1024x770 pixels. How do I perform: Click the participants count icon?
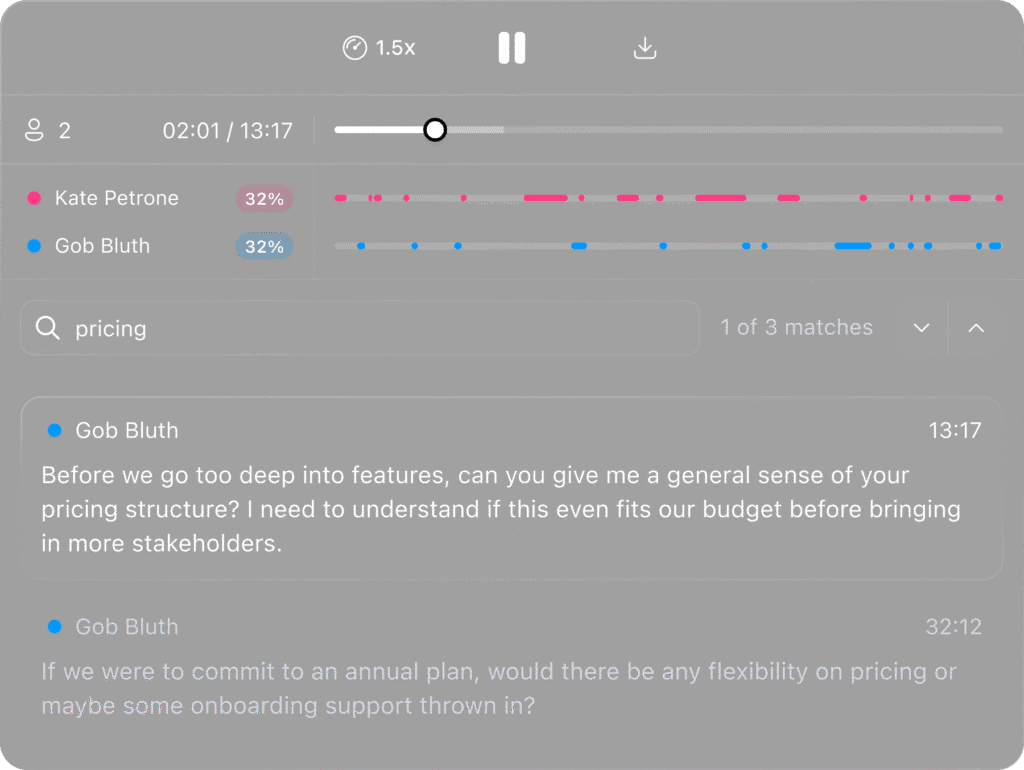35,131
